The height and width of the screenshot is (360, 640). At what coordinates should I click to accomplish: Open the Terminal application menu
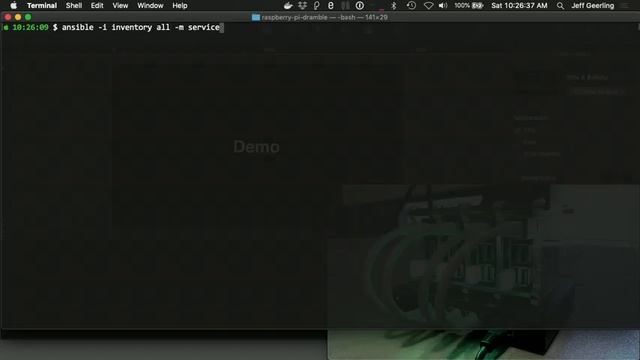(42, 6)
